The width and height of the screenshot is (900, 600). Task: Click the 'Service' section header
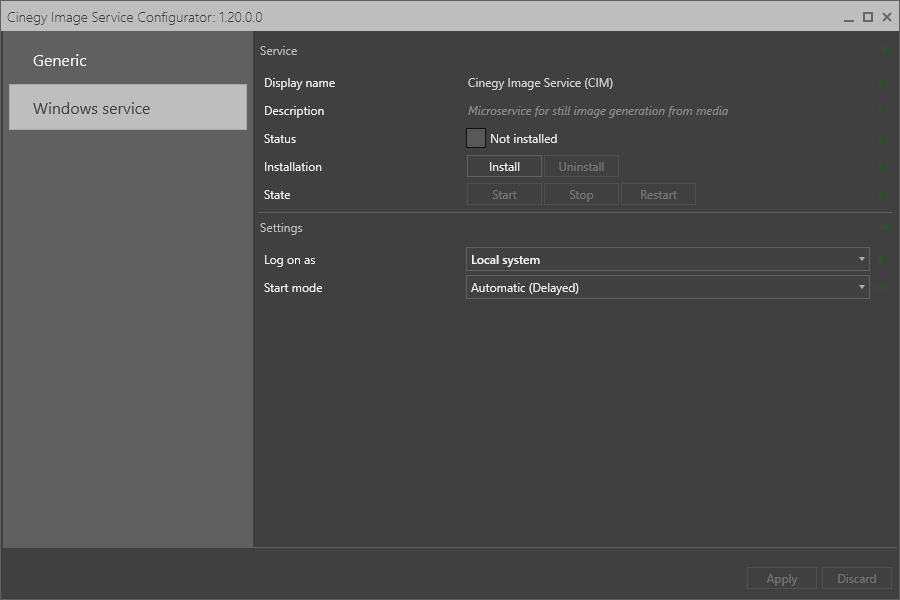(278, 51)
